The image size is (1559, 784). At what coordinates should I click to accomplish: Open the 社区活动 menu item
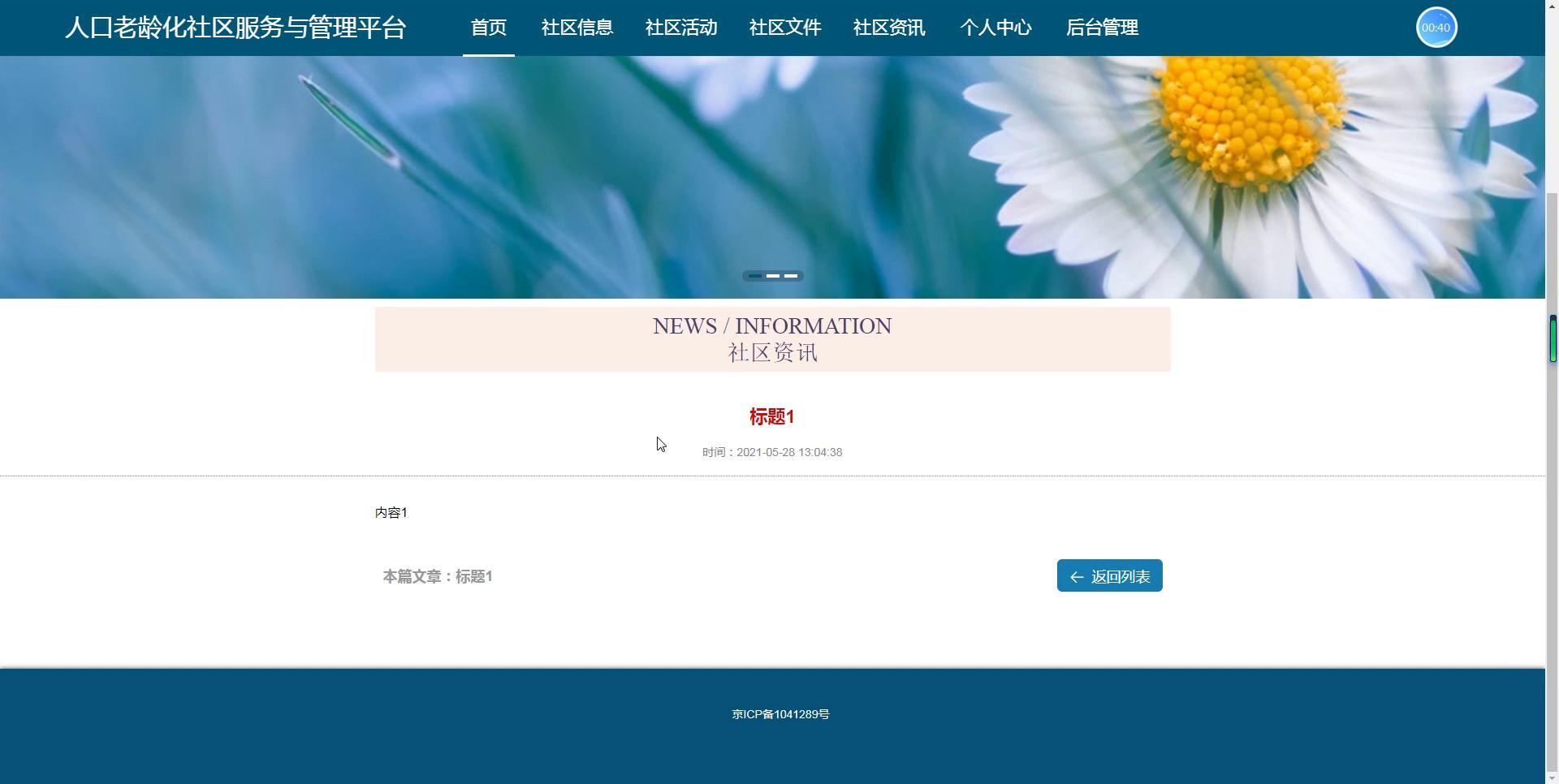[x=680, y=27]
